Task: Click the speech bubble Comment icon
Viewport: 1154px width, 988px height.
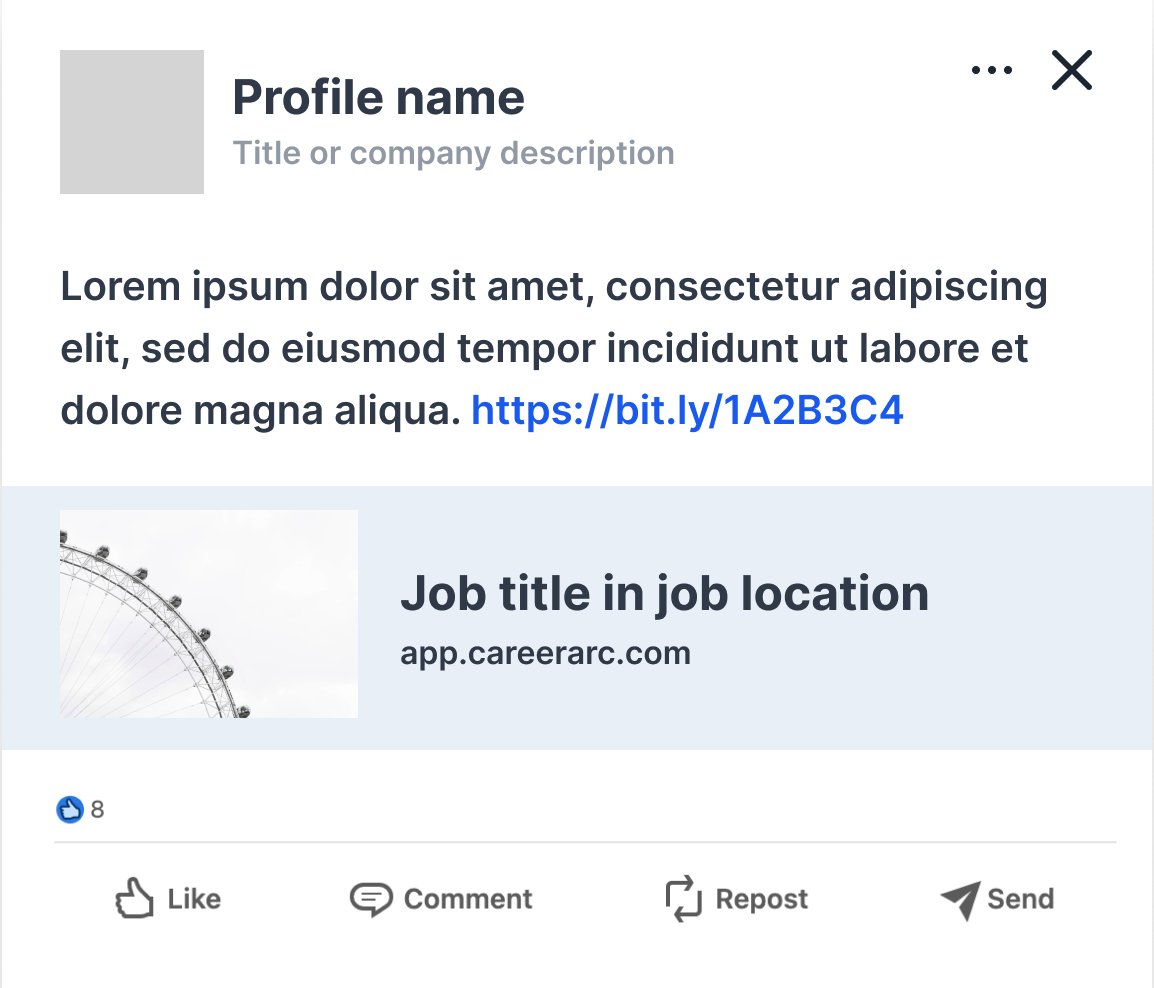Action: click(371, 899)
